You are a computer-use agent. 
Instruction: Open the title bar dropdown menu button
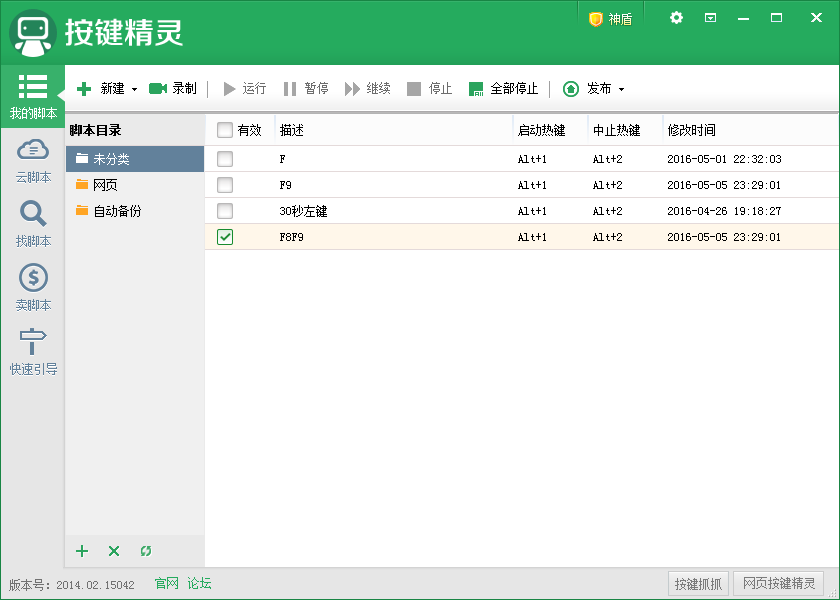click(x=710, y=18)
